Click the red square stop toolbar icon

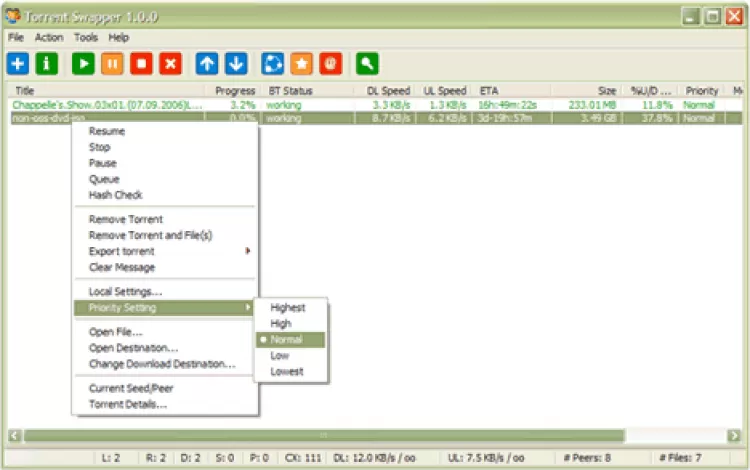(x=142, y=64)
